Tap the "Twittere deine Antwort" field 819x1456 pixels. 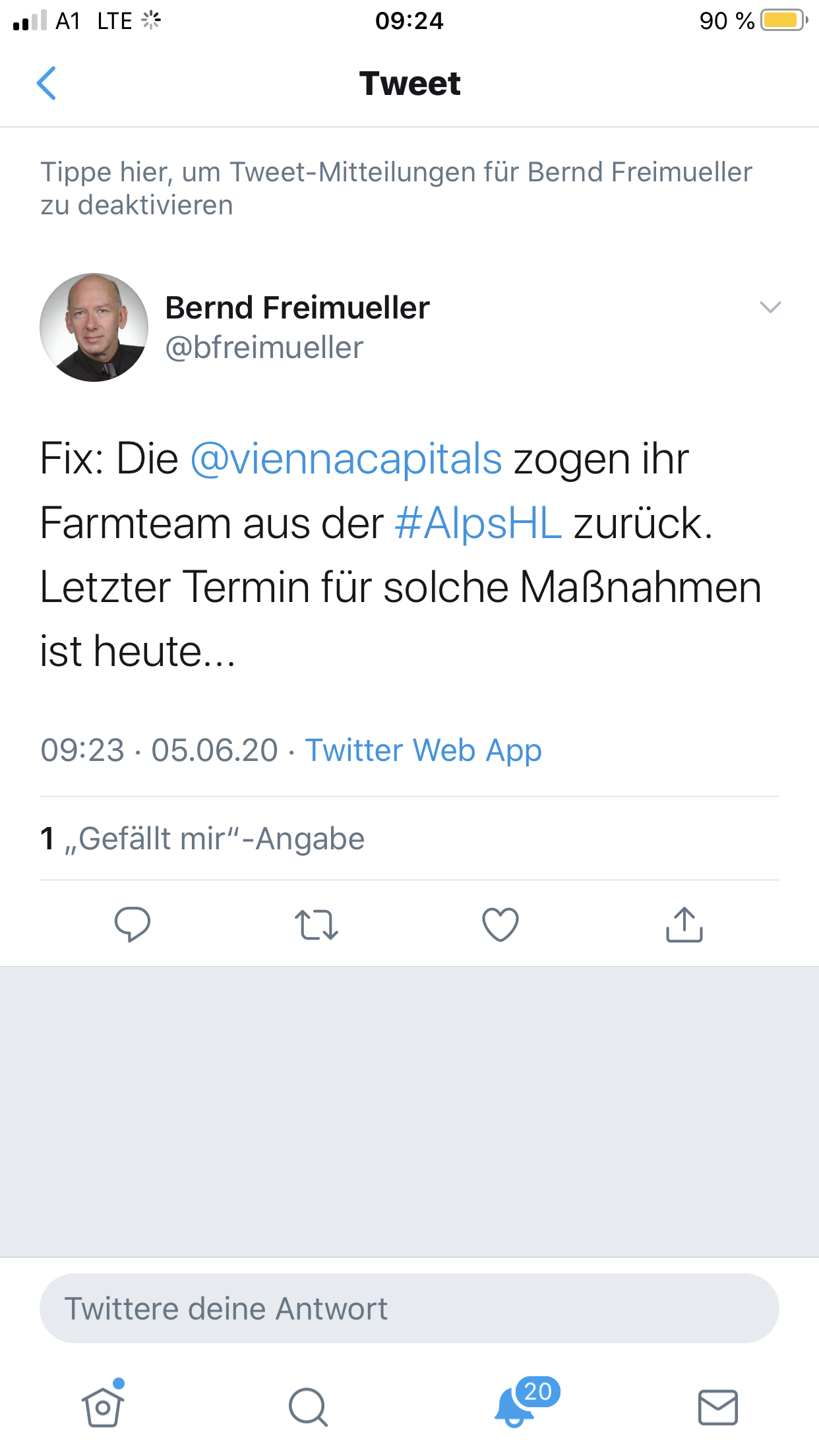pos(409,1308)
